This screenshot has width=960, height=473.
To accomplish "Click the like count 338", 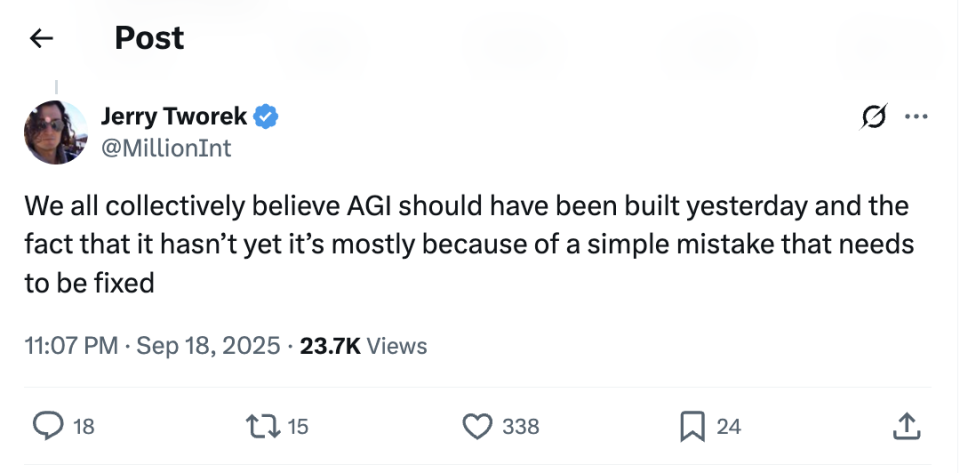I will [x=520, y=427].
